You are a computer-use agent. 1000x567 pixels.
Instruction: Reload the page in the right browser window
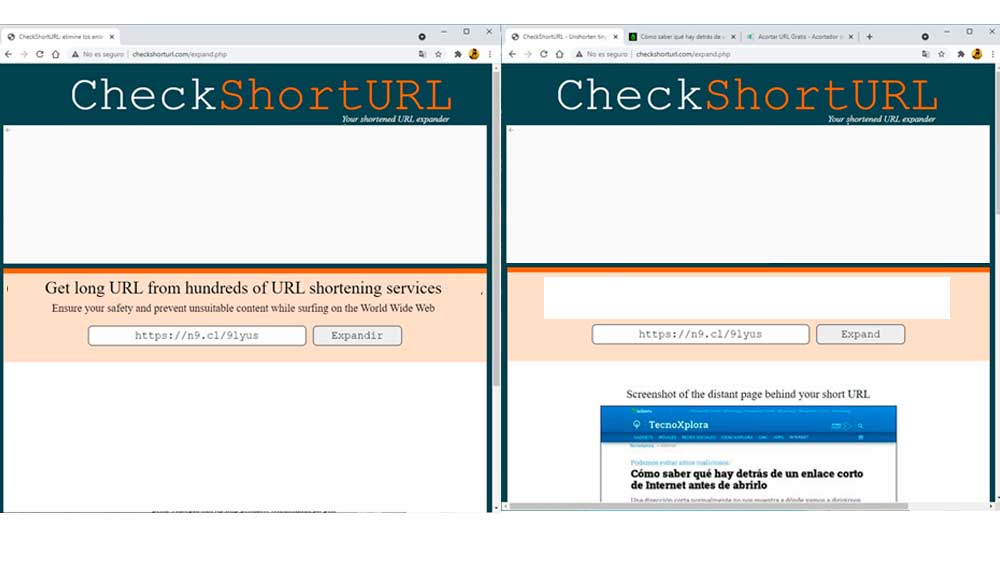[544, 54]
